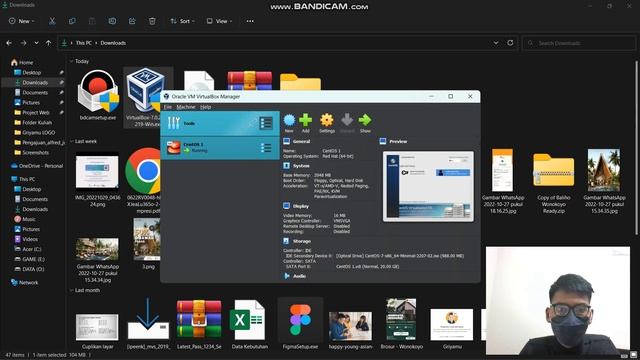Open Home in navigation pane
Viewport: 640px width, 360px height.
(x=26, y=62)
